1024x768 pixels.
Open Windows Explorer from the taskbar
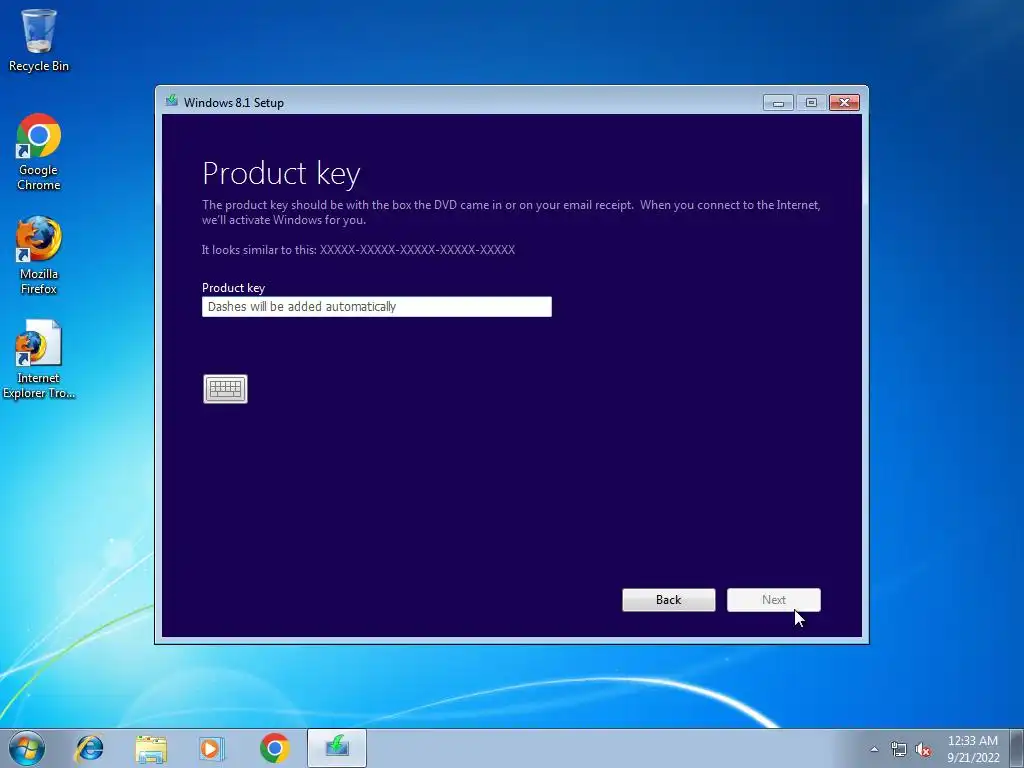pos(151,748)
